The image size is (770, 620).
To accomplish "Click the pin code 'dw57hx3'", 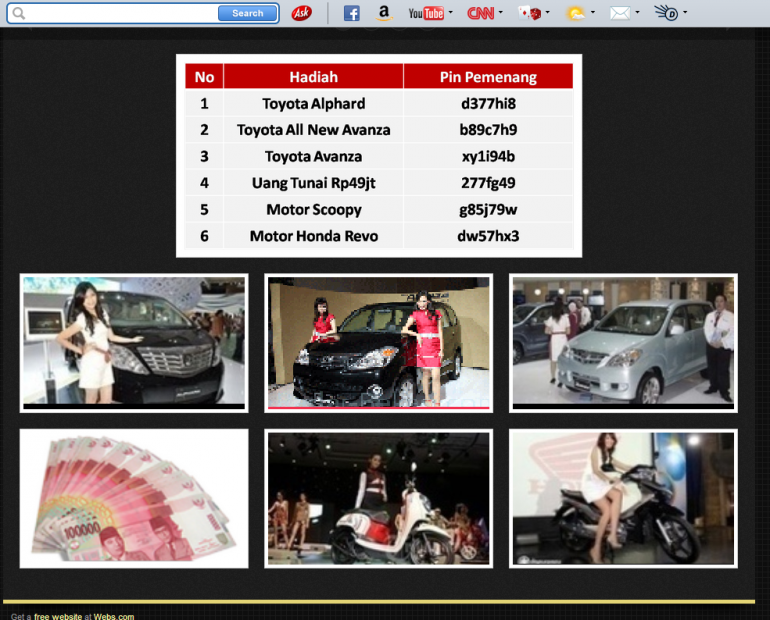I will click(488, 236).
